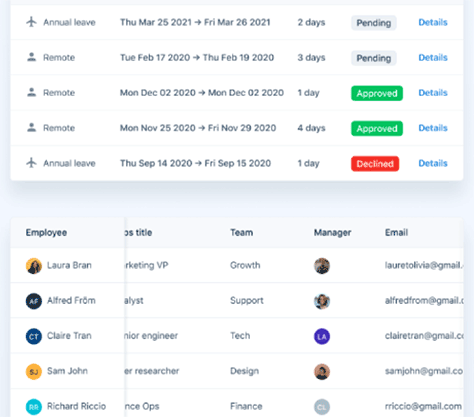Click the Declined status badge
Image resolution: width=474 pixels, height=417 pixels.
[375, 164]
